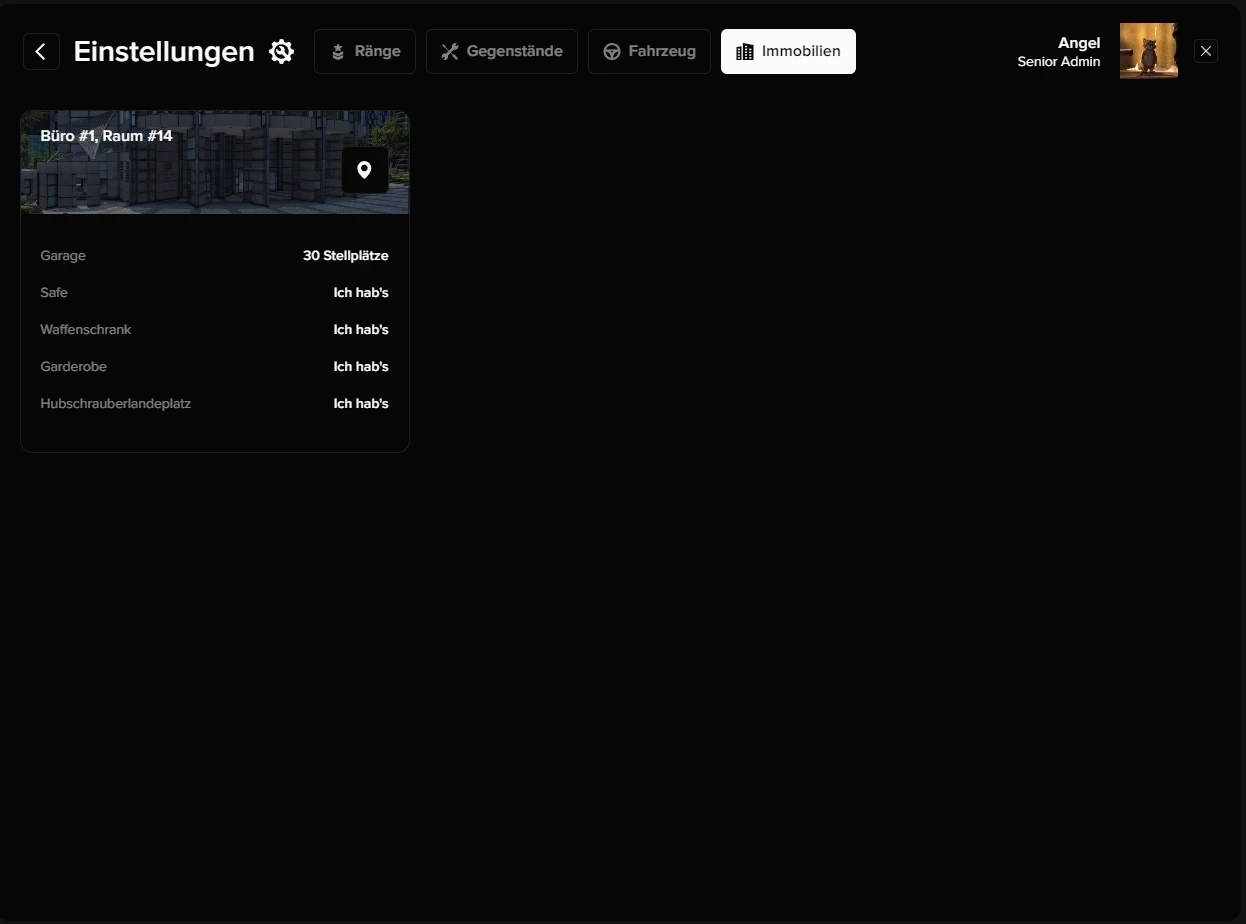This screenshot has height=924, width=1246.
Task: Show Büro #1 location via map pin
Action: tap(364, 170)
